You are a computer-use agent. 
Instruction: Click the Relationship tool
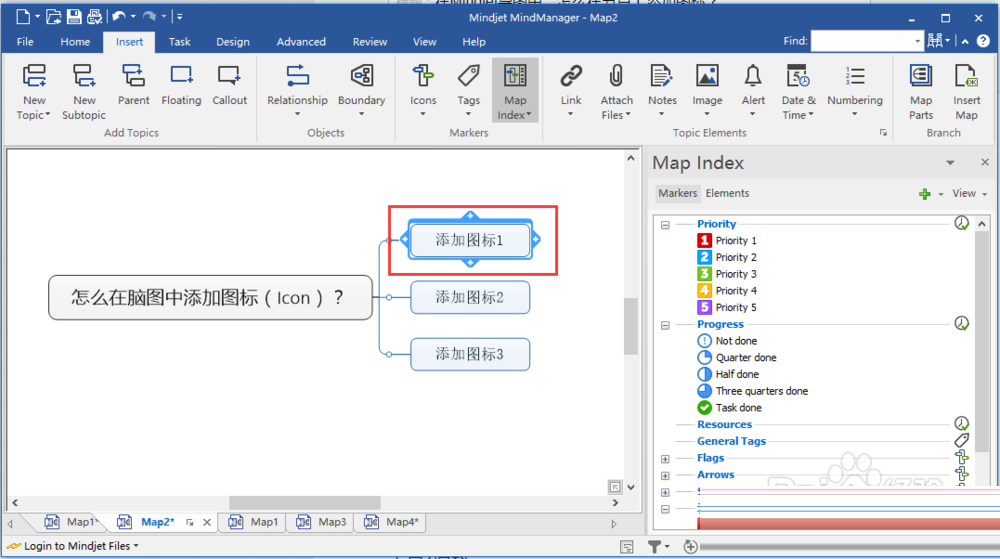[x=297, y=90]
